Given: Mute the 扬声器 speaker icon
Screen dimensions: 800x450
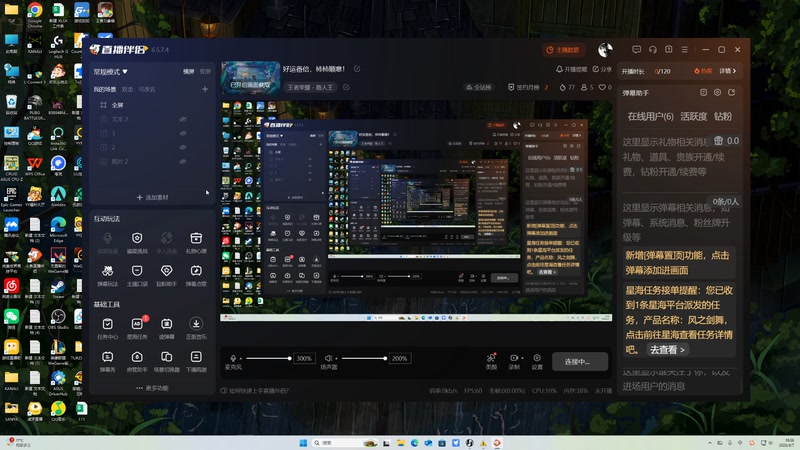Looking at the screenshot, I should coord(329,358).
